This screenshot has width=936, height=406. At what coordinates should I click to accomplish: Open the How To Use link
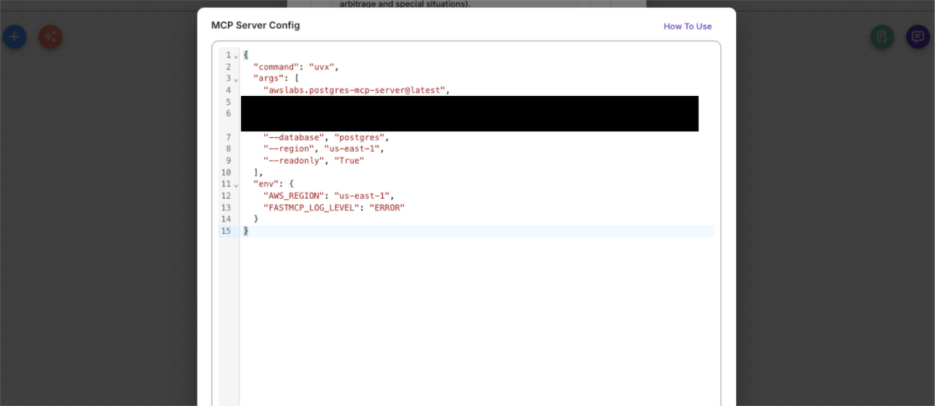[688, 26]
